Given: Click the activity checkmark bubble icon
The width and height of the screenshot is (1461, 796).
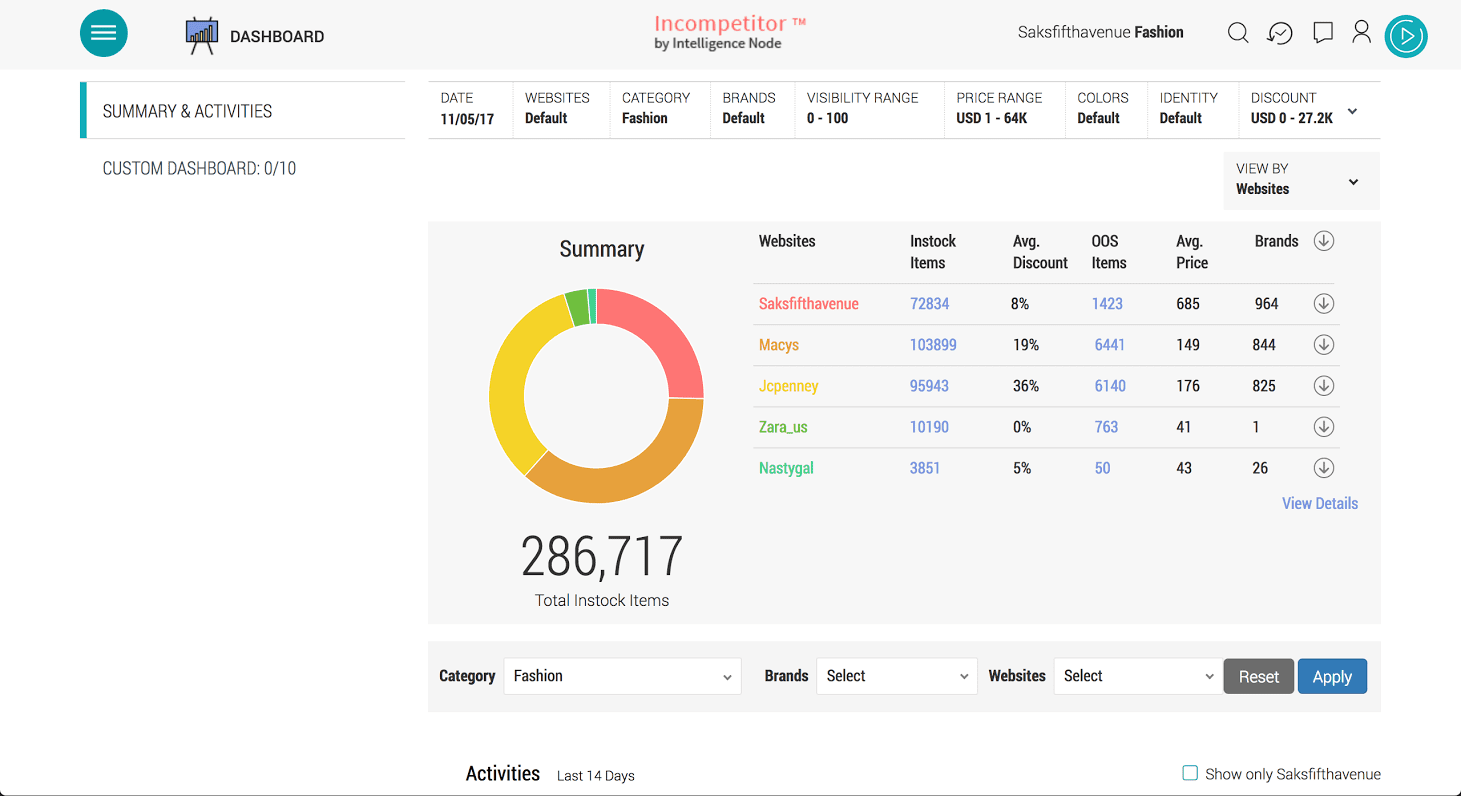Looking at the screenshot, I should (x=1279, y=33).
